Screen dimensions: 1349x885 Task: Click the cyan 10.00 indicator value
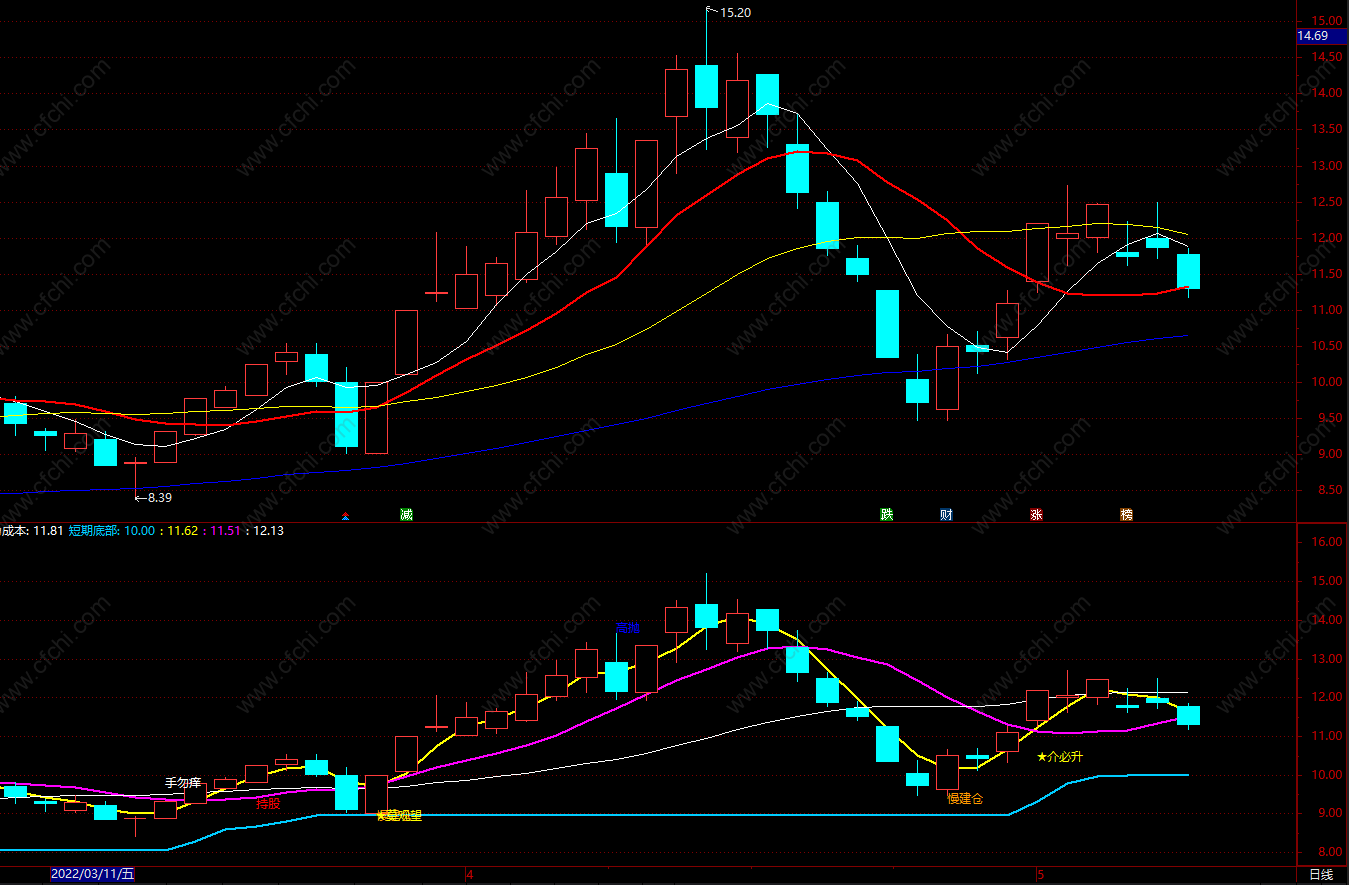(x=140, y=531)
